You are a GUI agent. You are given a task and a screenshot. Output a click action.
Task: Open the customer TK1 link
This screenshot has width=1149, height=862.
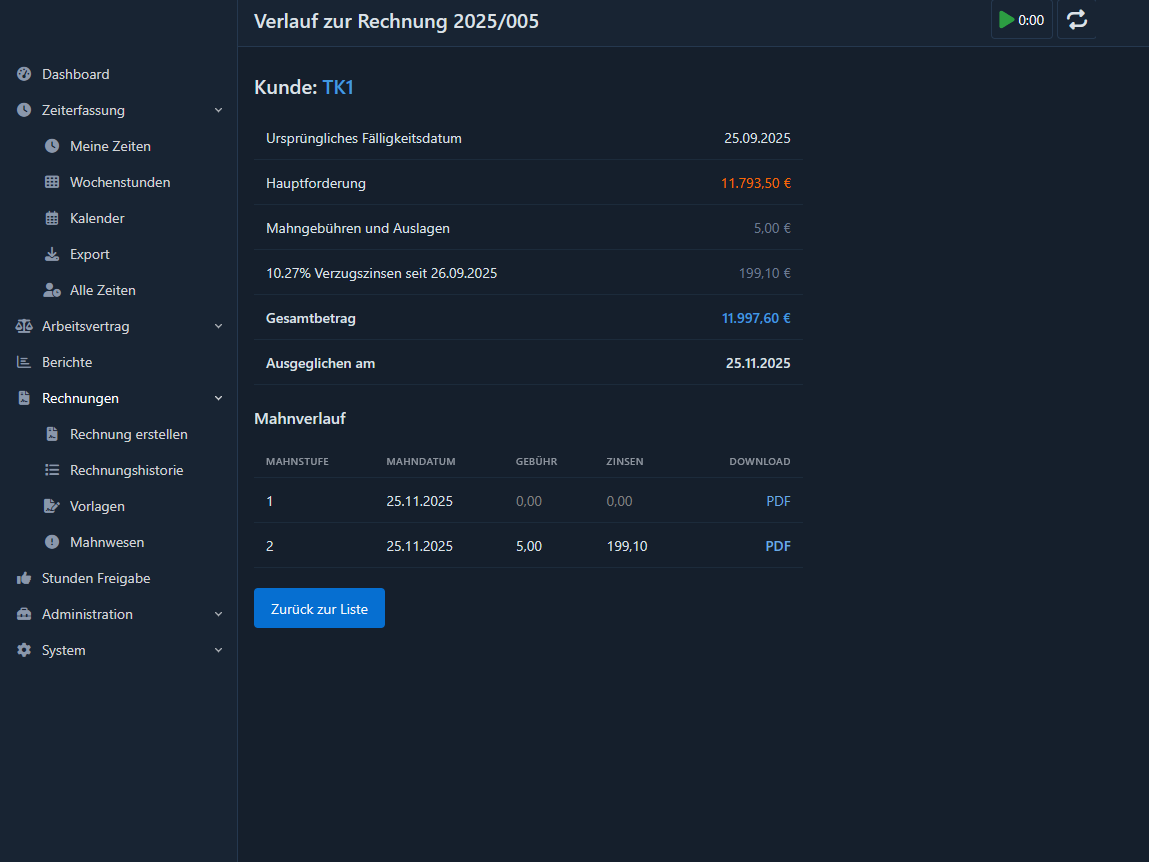(337, 87)
